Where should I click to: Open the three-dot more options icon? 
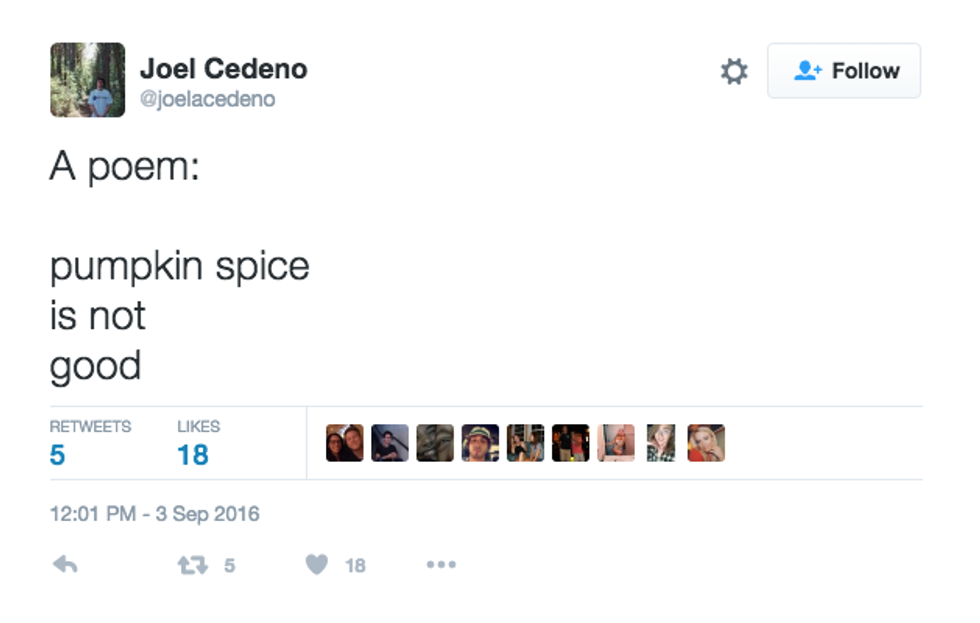tap(441, 565)
